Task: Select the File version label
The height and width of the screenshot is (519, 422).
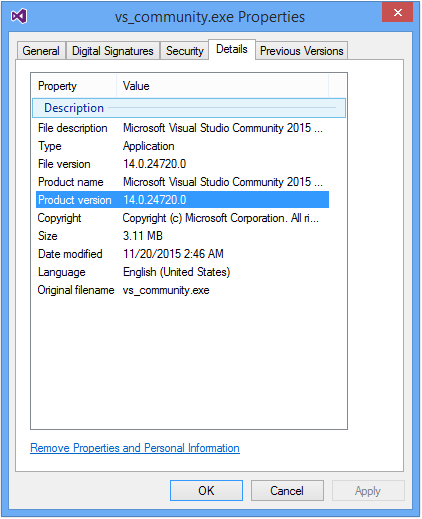Action: [64, 164]
